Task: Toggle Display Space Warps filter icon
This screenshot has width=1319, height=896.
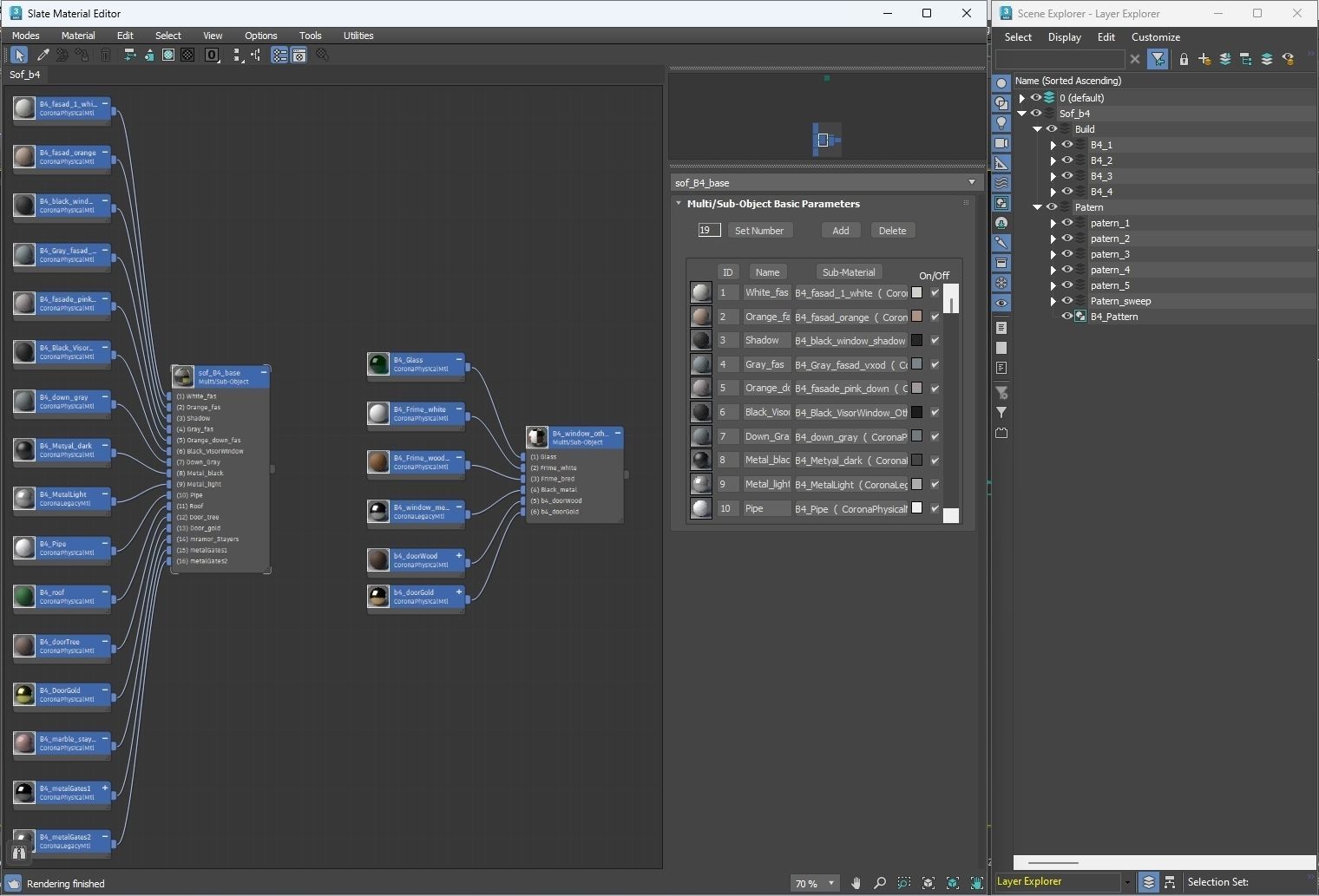Action: pos(1001,183)
